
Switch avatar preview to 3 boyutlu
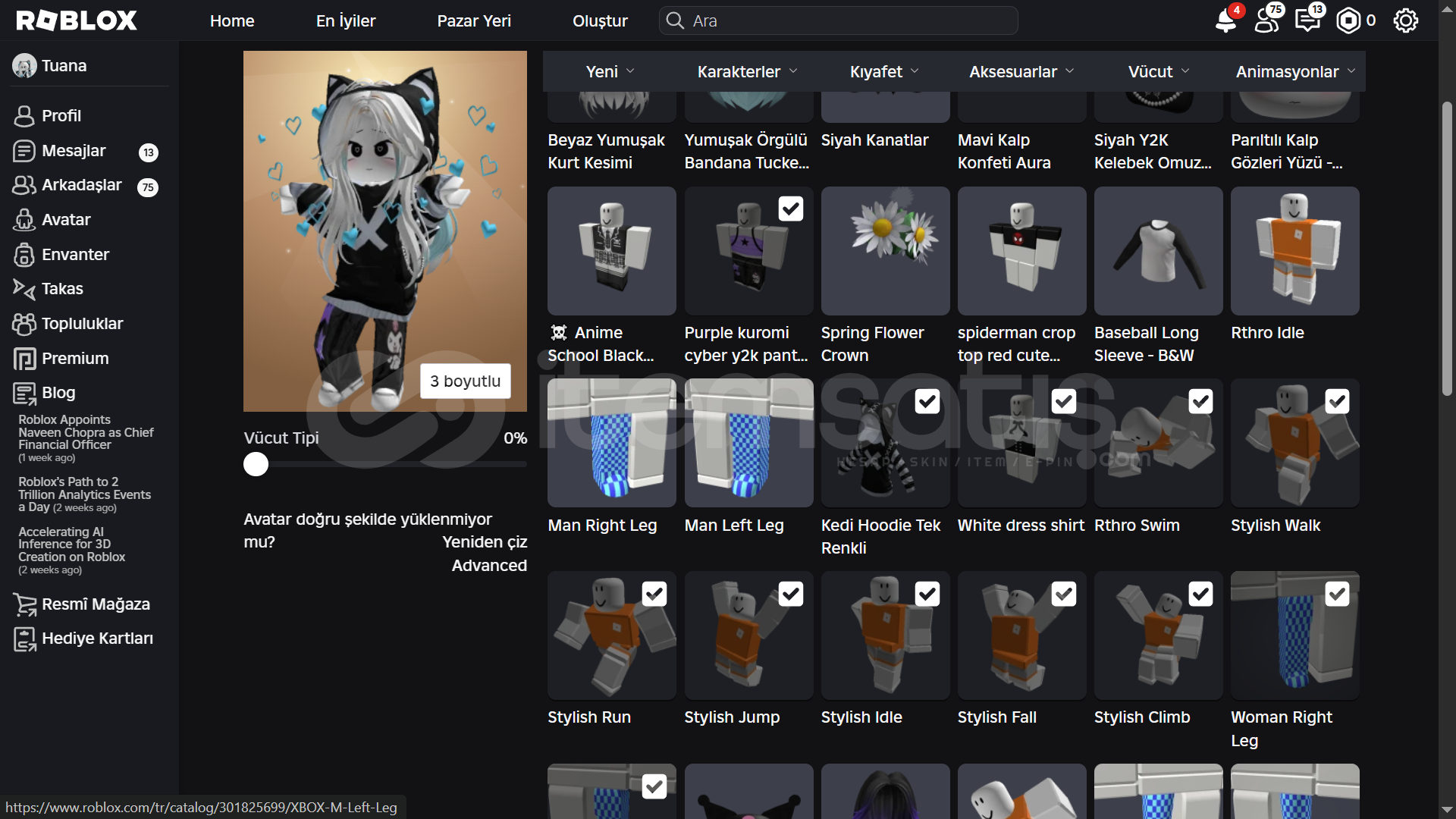[x=465, y=381]
